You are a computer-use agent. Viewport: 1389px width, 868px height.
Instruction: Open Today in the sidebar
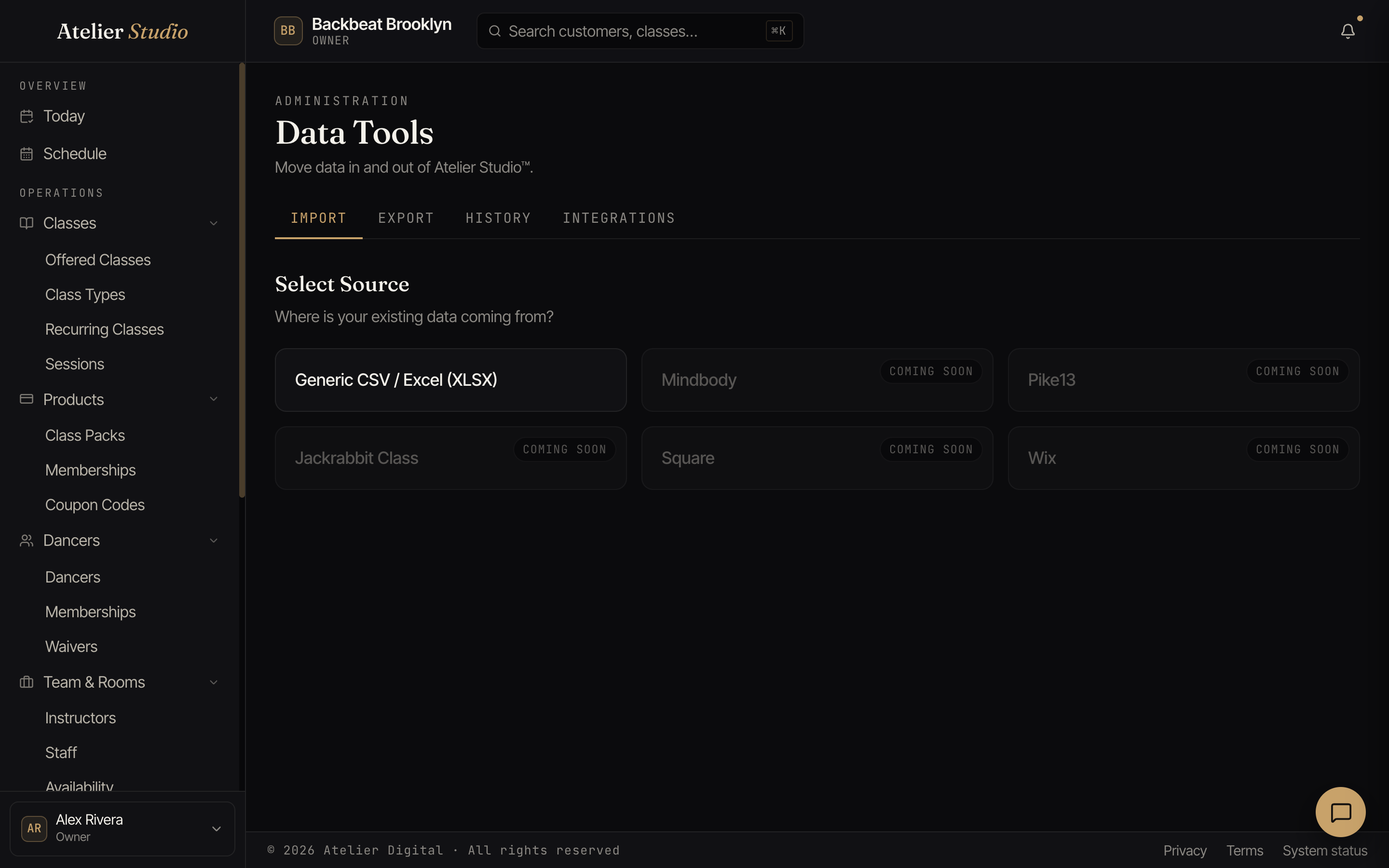(x=120, y=116)
